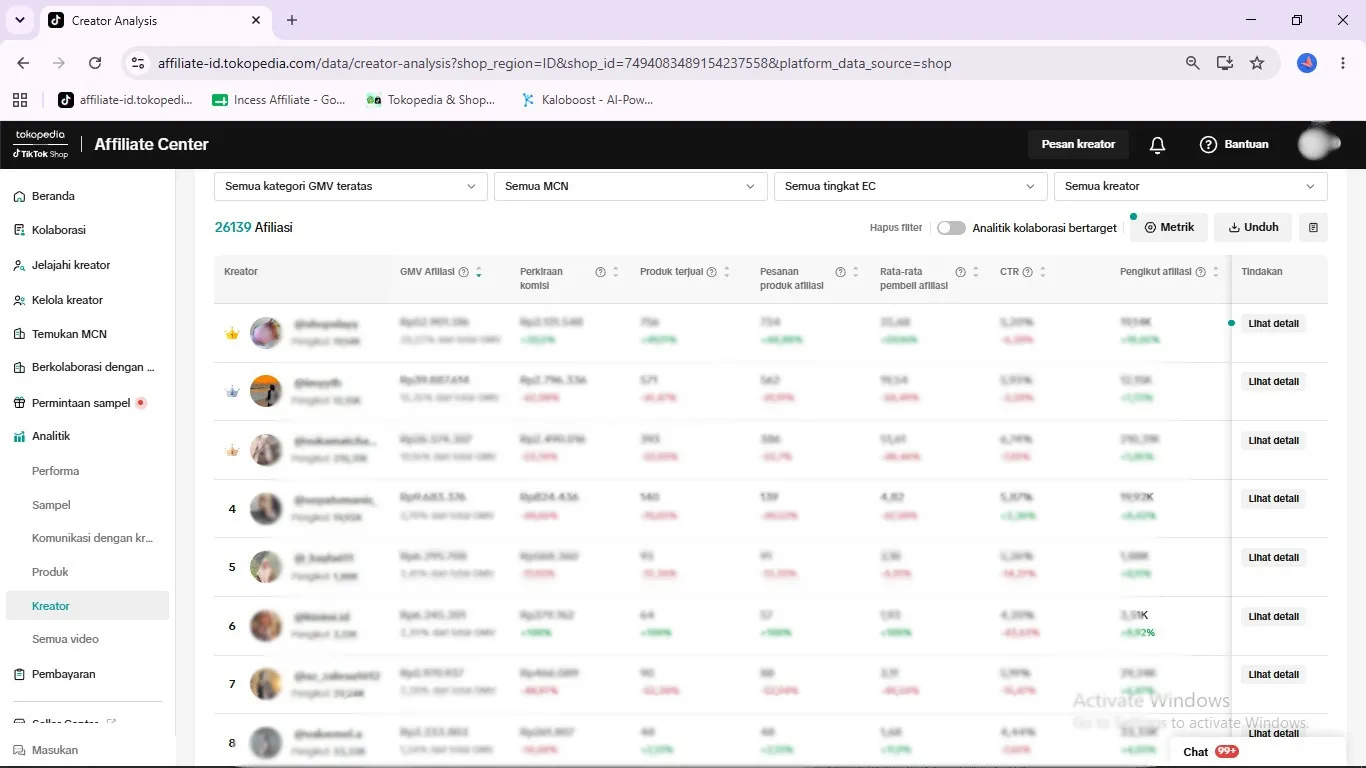Open the Chrome three-dot menu
Viewport: 1366px width, 768px height.
(1341, 63)
